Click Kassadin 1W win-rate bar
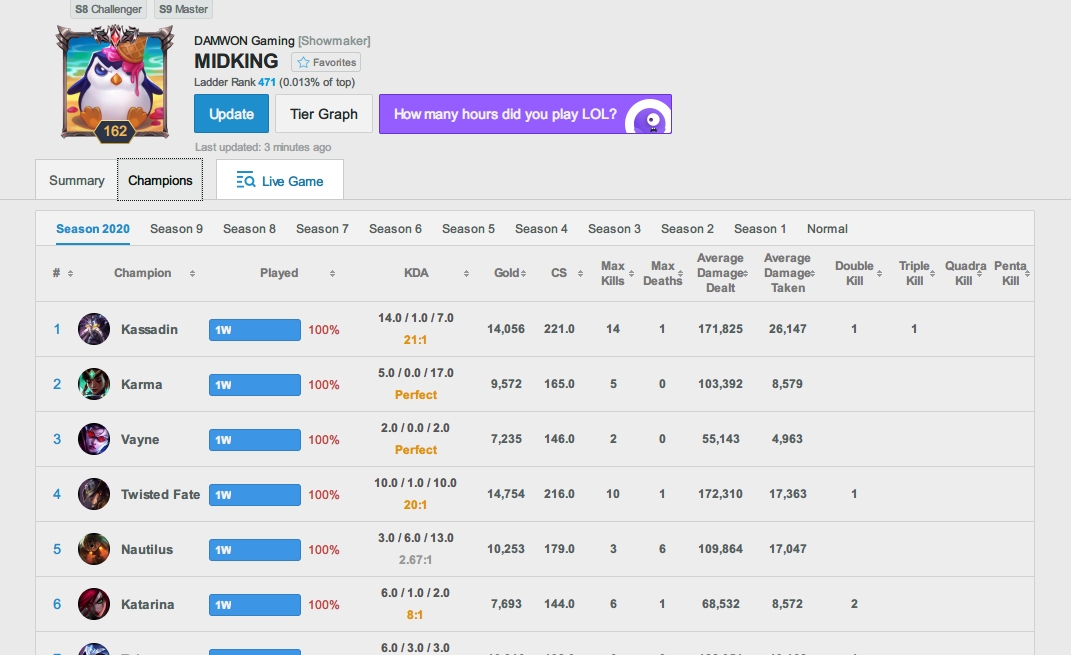 click(x=255, y=330)
